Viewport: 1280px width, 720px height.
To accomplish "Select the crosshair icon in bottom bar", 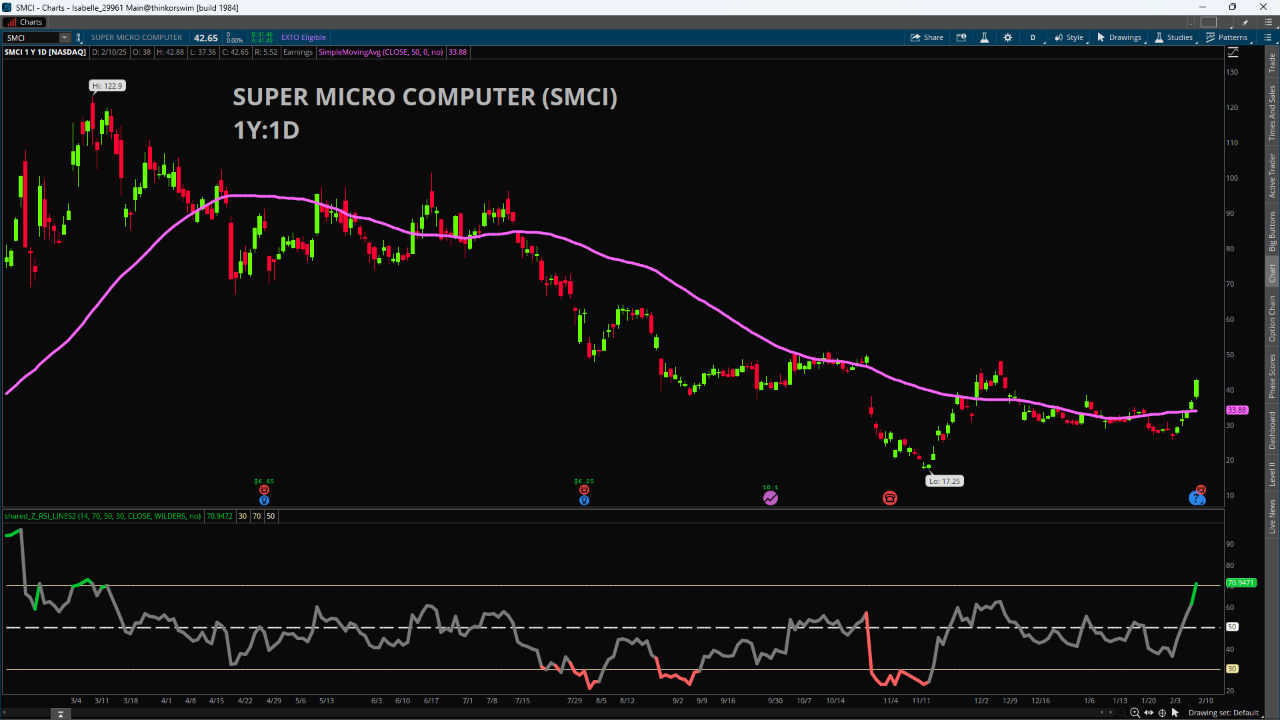I will tap(1162, 713).
